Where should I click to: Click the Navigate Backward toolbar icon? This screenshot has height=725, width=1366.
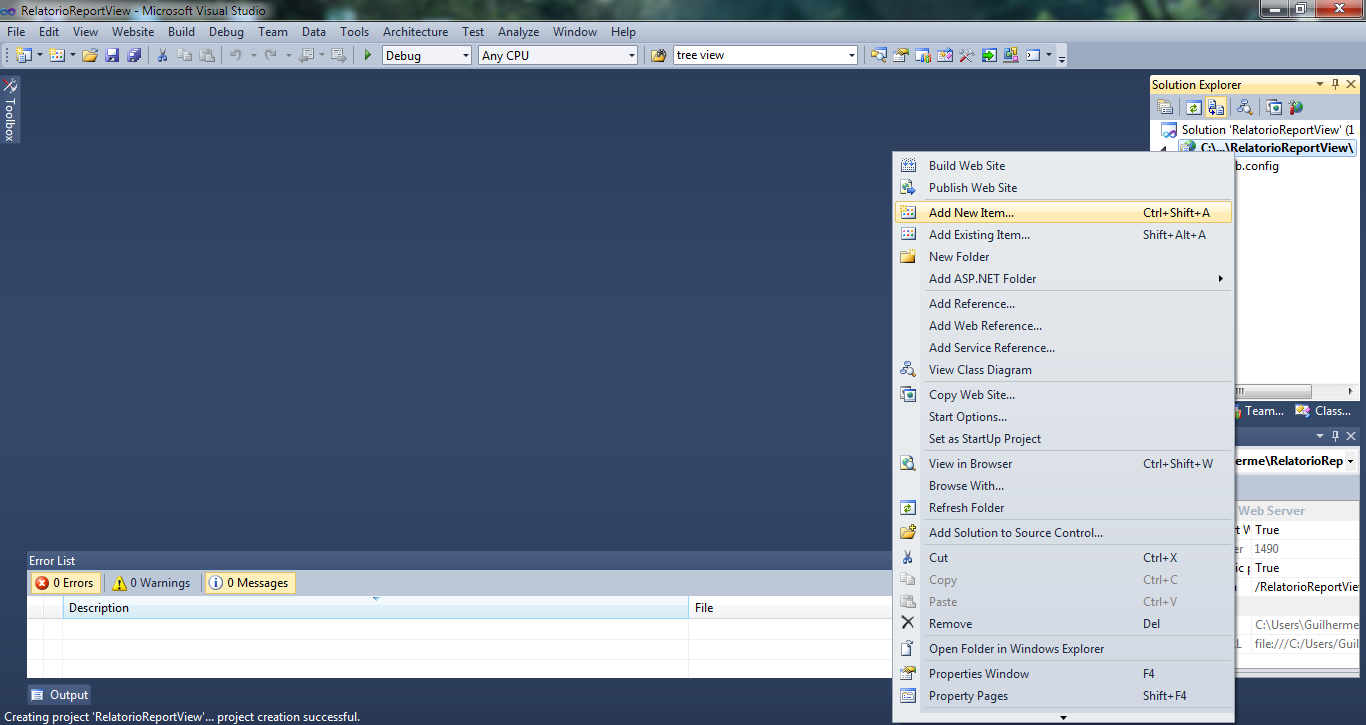pos(306,55)
